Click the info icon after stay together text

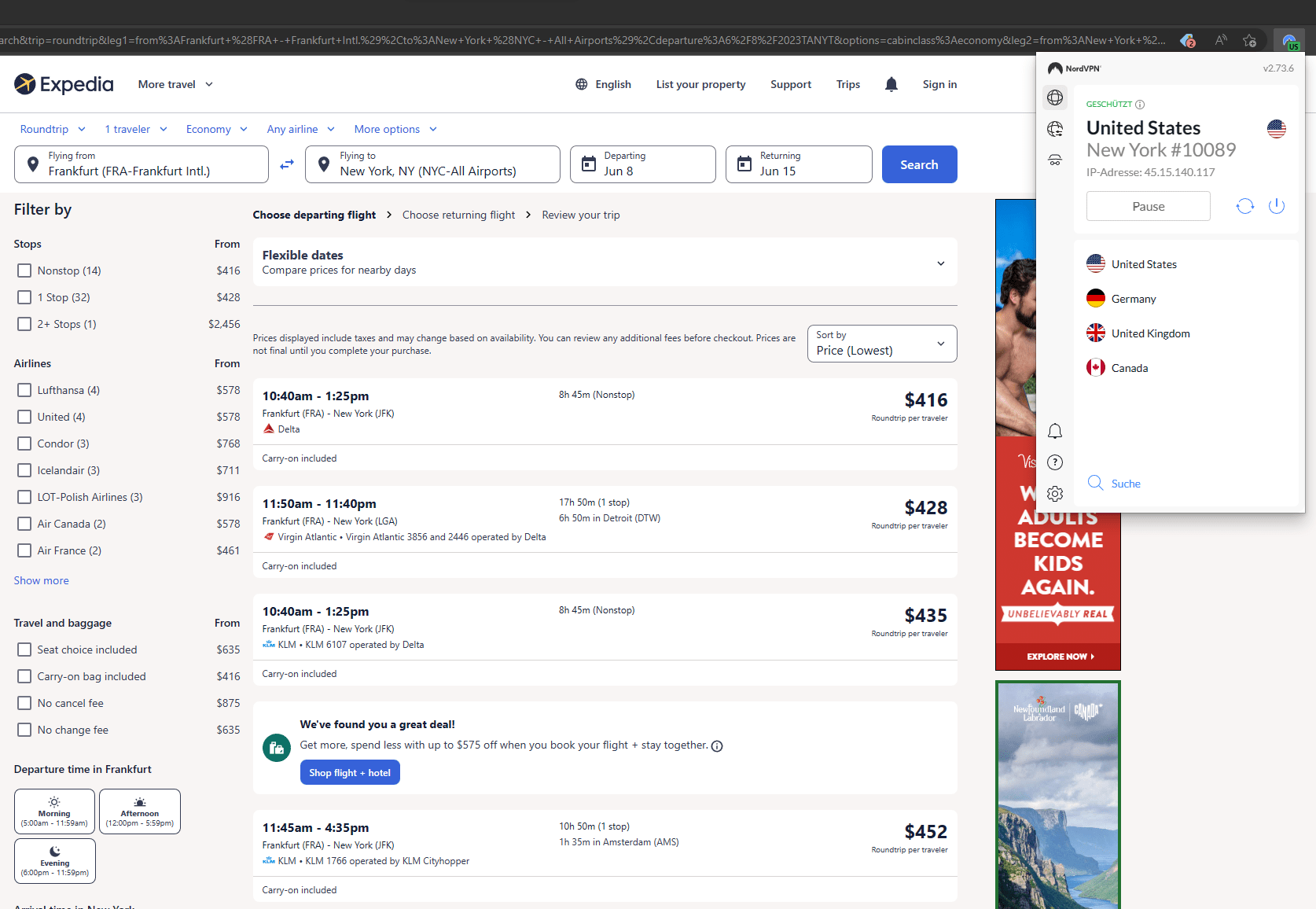pyautogui.click(x=717, y=746)
